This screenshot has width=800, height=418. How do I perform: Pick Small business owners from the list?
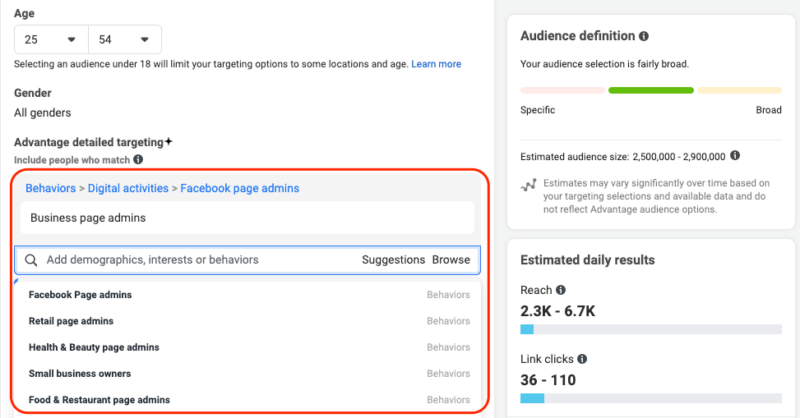click(80, 373)
